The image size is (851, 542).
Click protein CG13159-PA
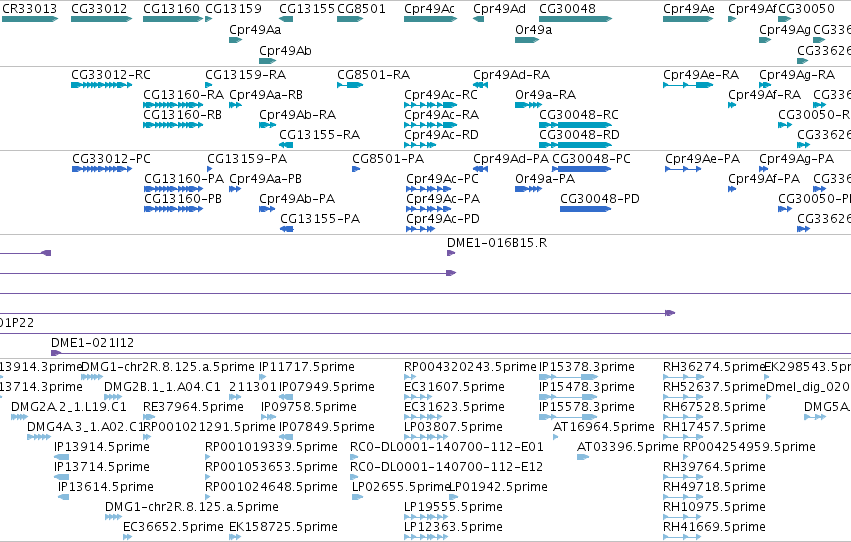(x=247, y=159)
